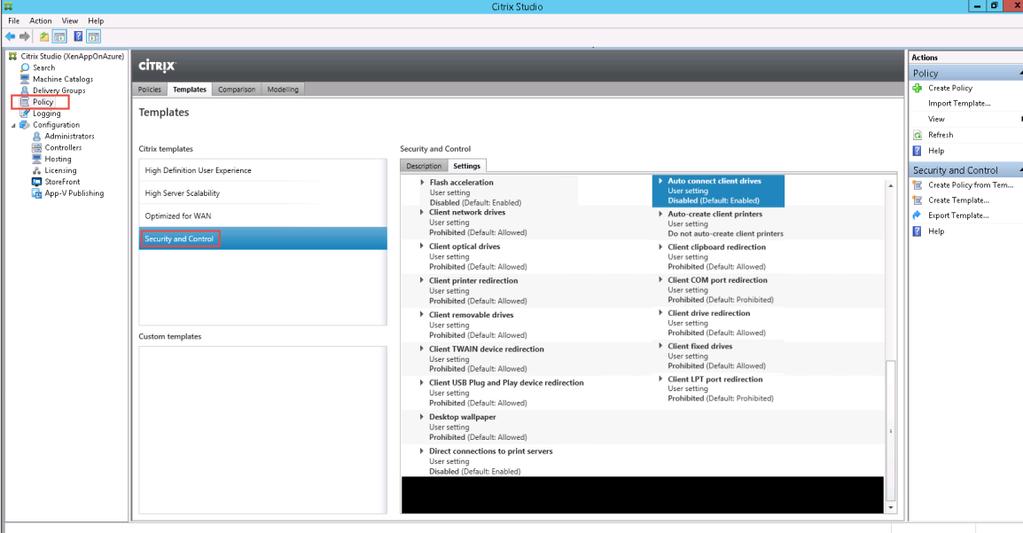Open the Action menu
This screenshot has width=1023, height=533.
[x=40, y=21]
